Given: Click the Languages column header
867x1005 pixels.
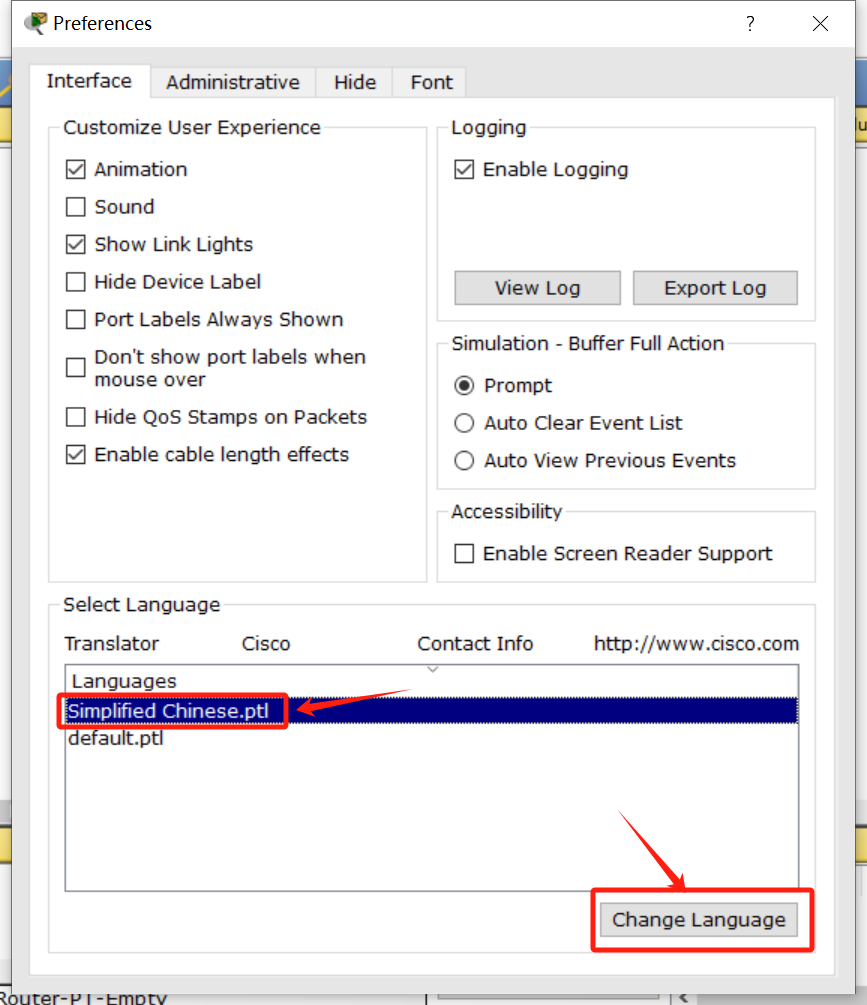Looking at the screenshot, I should (431, 681).
